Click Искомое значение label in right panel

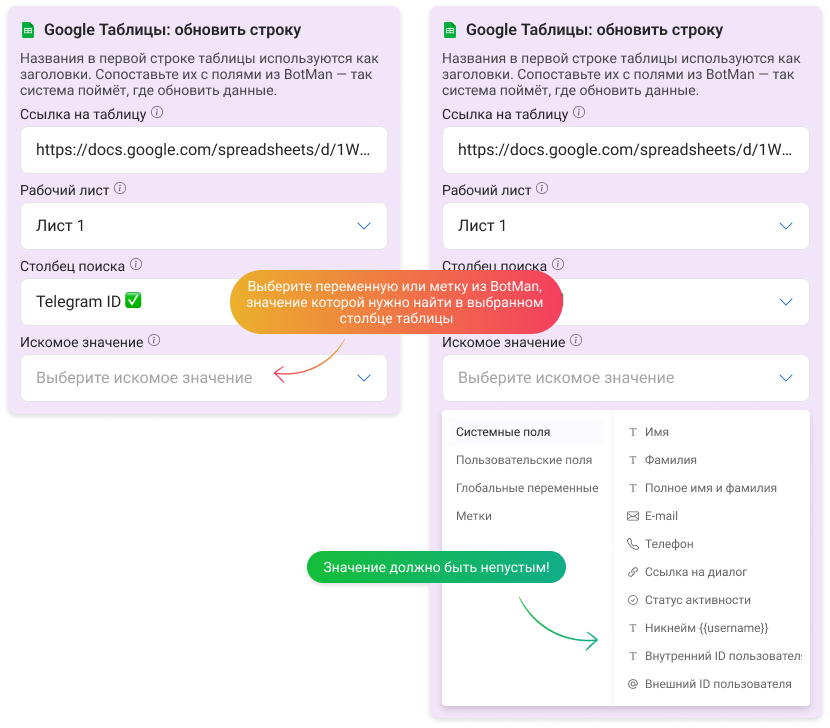click(x=503, y=343)
